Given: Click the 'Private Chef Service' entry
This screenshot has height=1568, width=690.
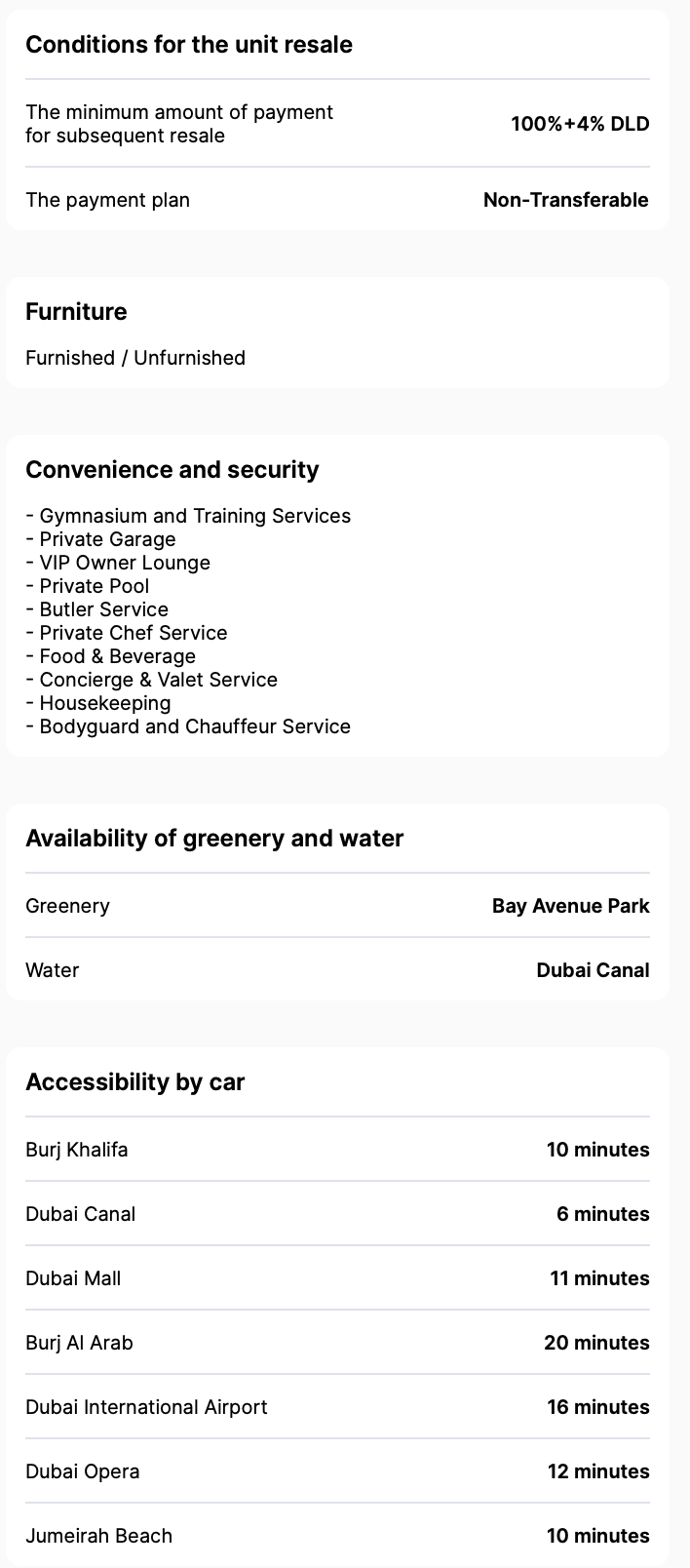Looking at the screenshot, I should 134,633.
